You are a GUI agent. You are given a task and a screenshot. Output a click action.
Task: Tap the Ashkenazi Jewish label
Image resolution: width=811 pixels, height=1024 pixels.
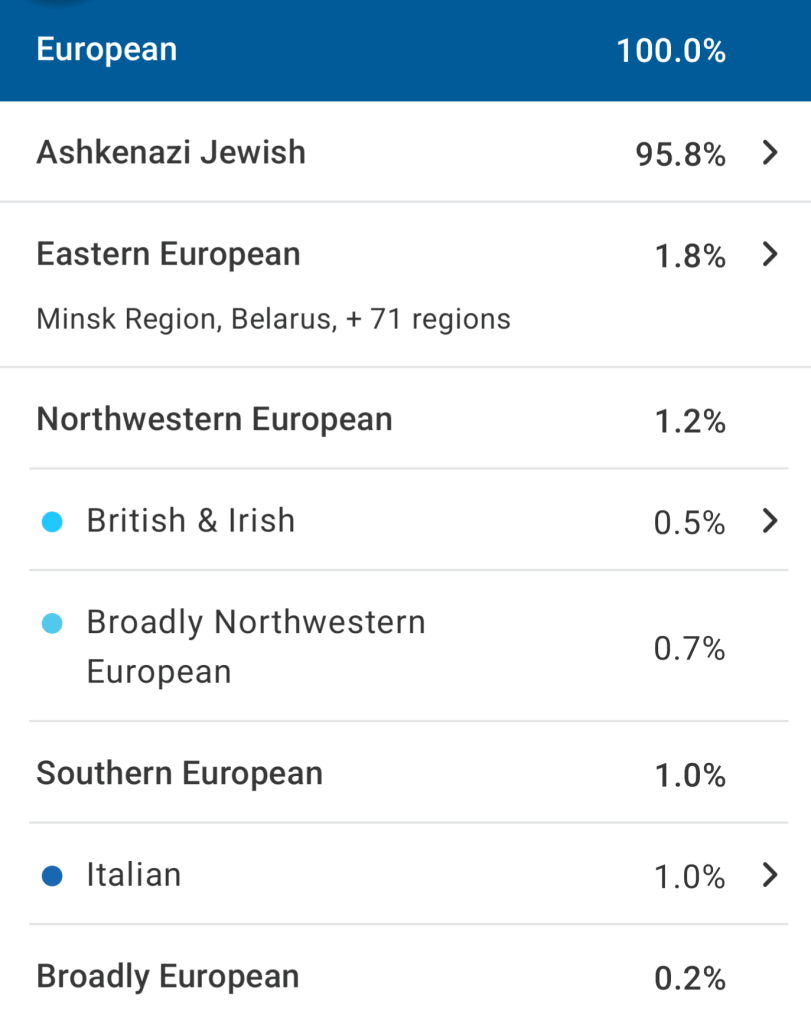171,153
